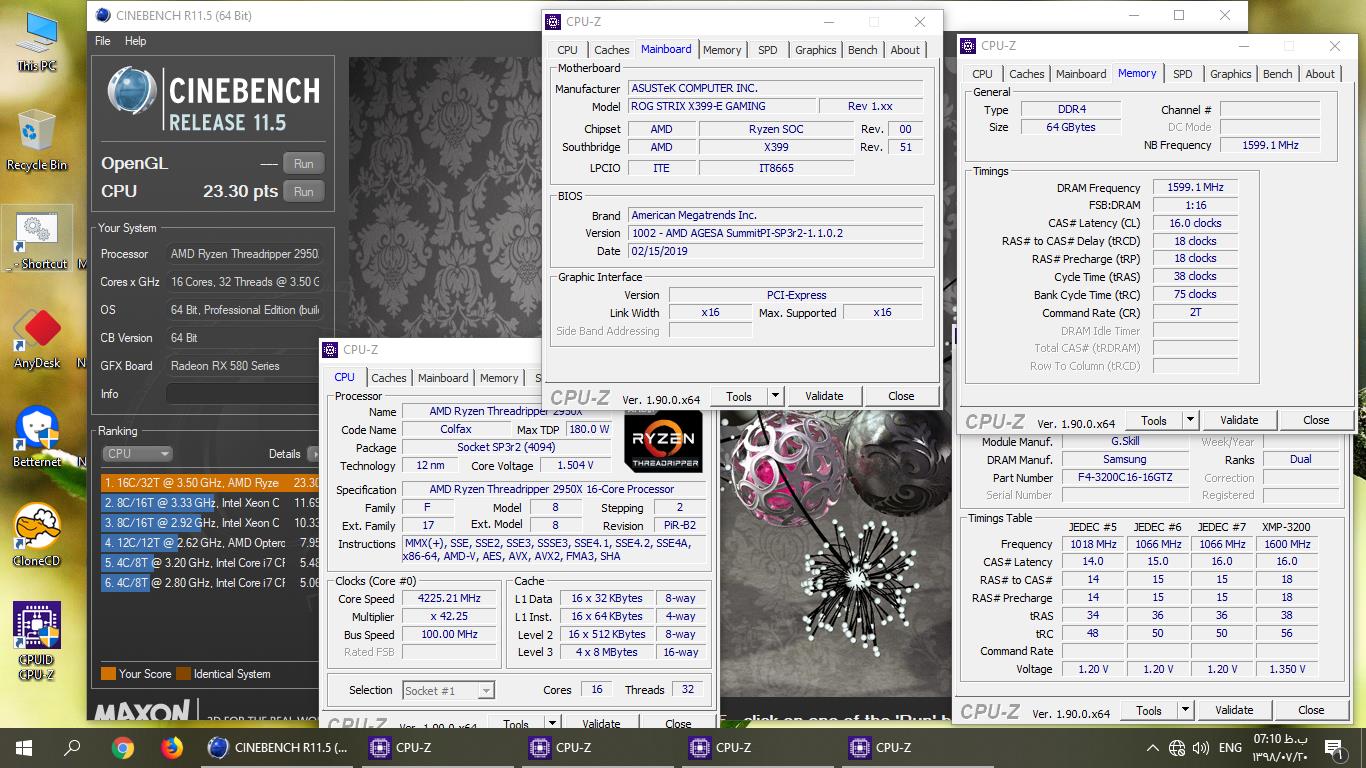Select BIOS version 1002 AGESA field
The width and height of the screenshot is (1366, 768).
click(776, 233)
